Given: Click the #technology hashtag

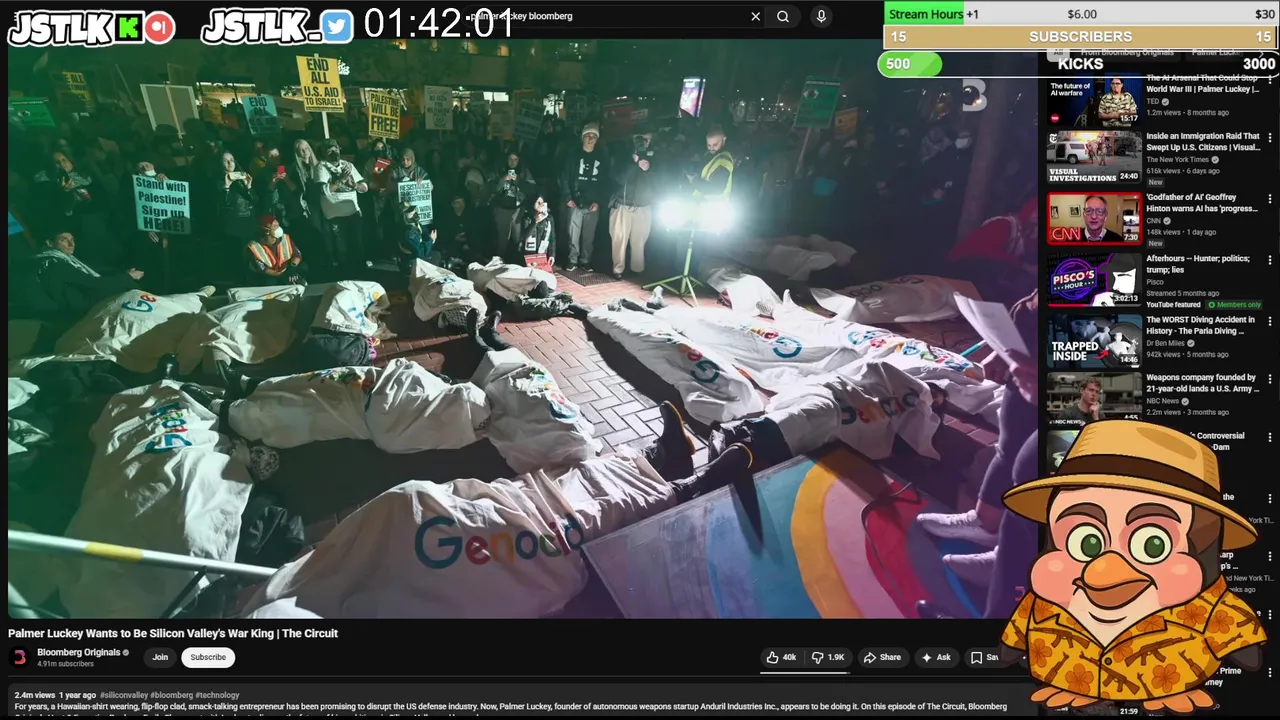Looking at the screenshot, I should [x=217, y=695].
